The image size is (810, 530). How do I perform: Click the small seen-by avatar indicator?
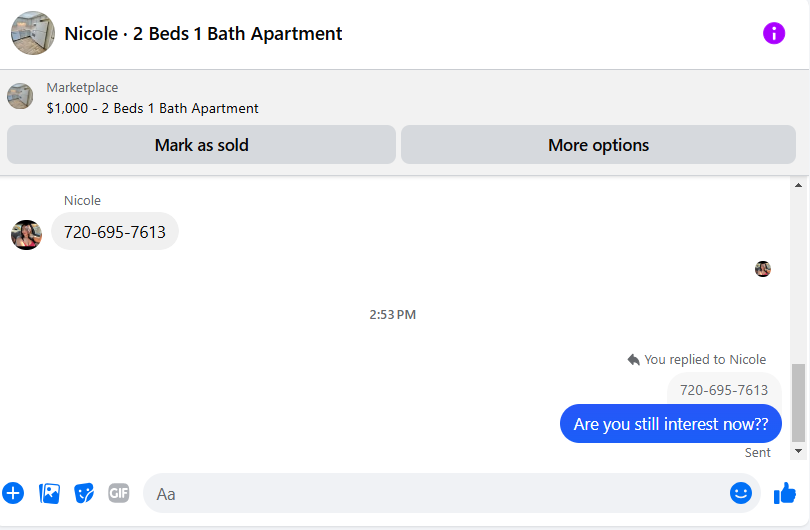[x=762, y=269]
